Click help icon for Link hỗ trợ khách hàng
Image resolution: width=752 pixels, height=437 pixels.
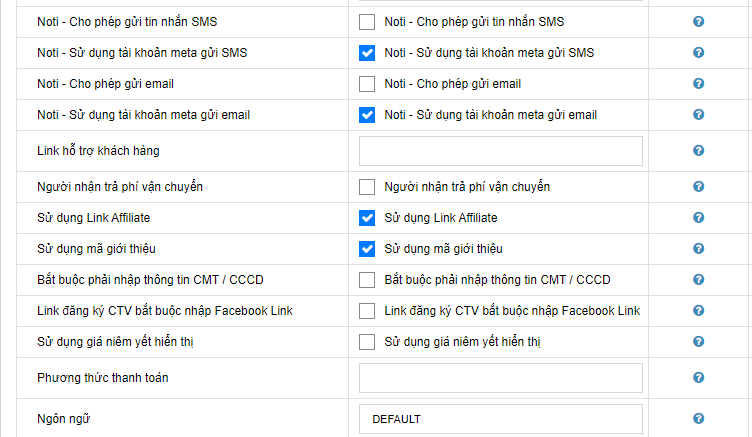click(x=698, y=151)
